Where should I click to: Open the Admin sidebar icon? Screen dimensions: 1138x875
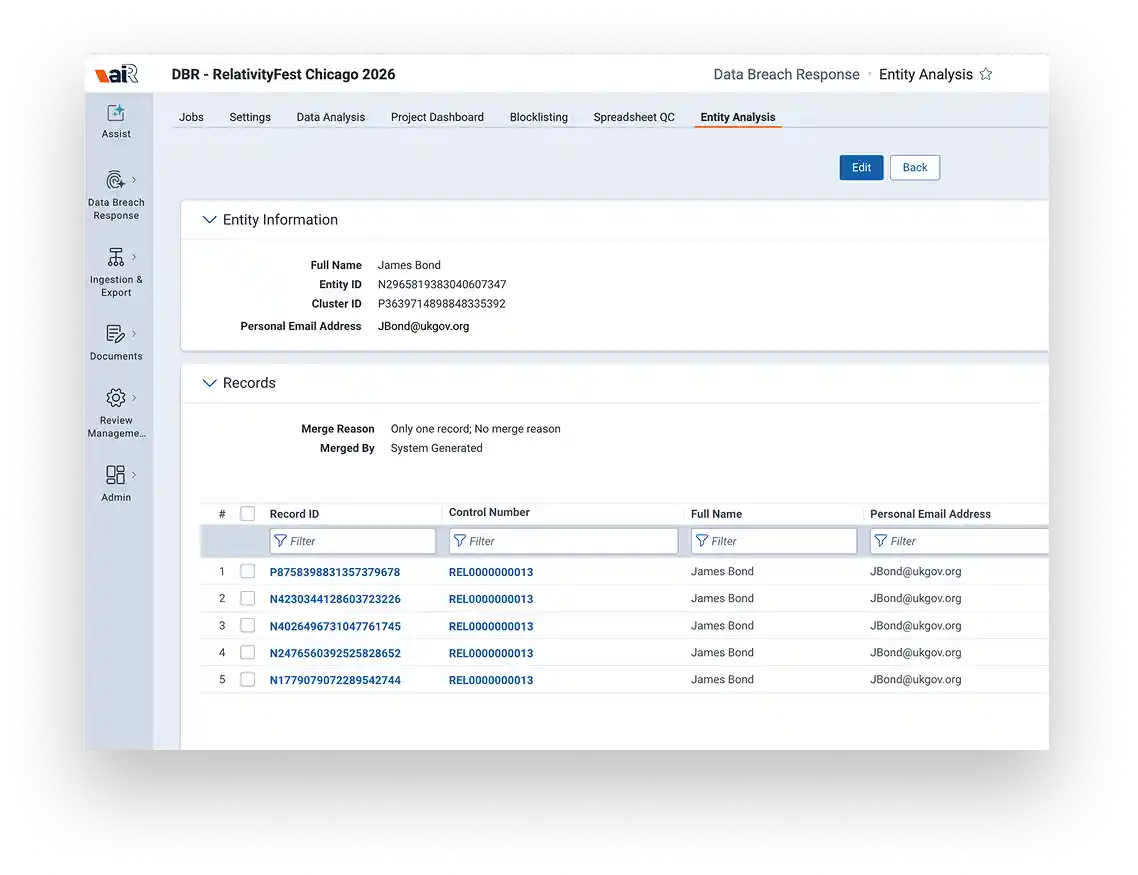(115, 475)
